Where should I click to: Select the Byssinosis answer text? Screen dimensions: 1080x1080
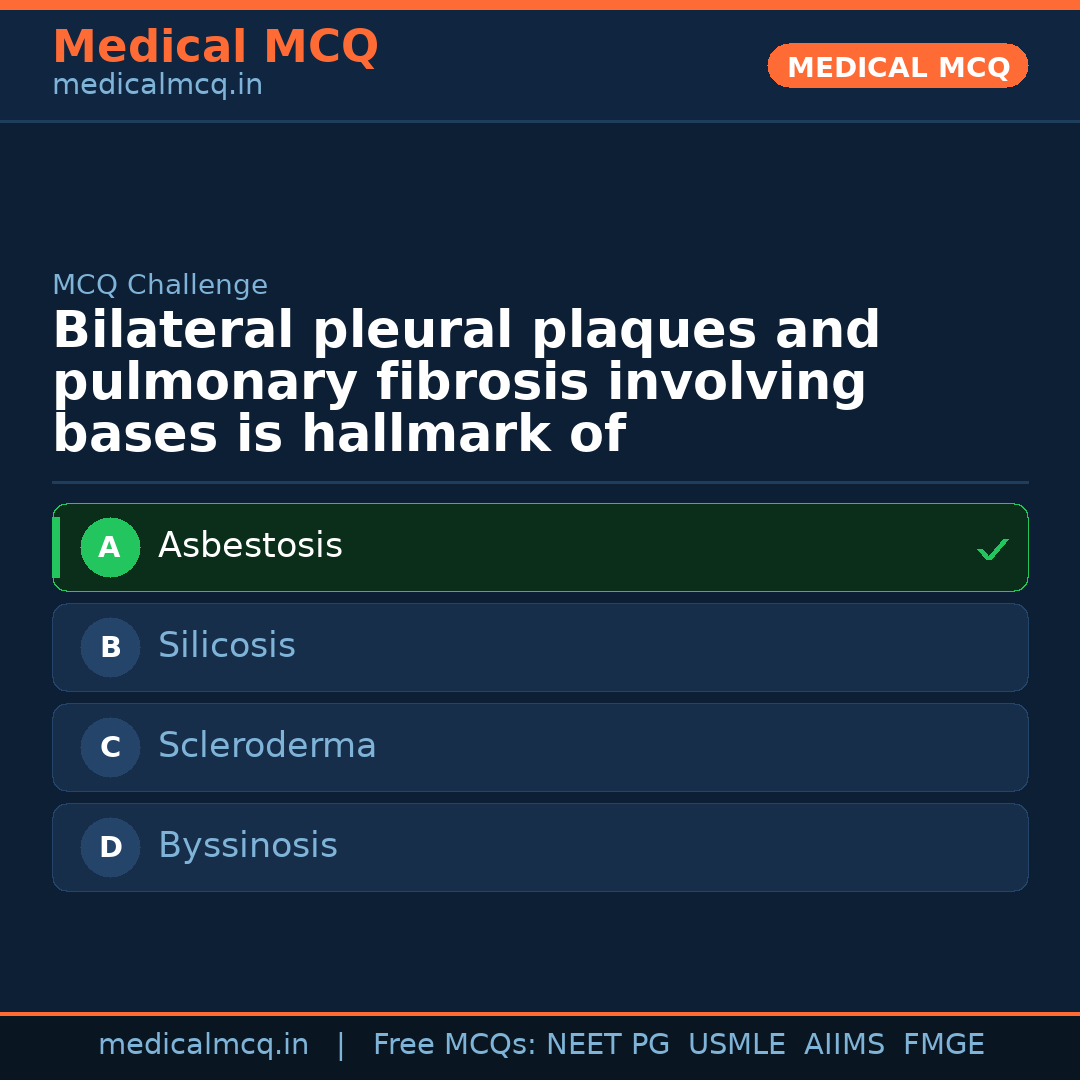pyautogui.click(x=248, y=846)
